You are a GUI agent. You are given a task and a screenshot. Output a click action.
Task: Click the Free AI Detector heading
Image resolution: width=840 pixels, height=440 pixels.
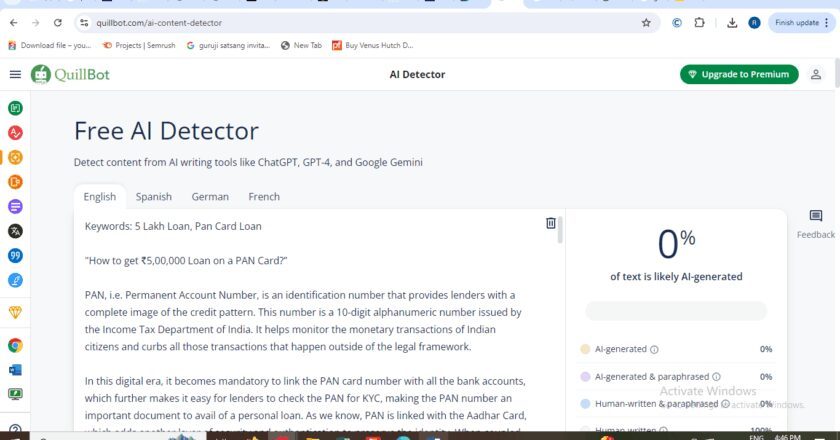coord(166,131)
